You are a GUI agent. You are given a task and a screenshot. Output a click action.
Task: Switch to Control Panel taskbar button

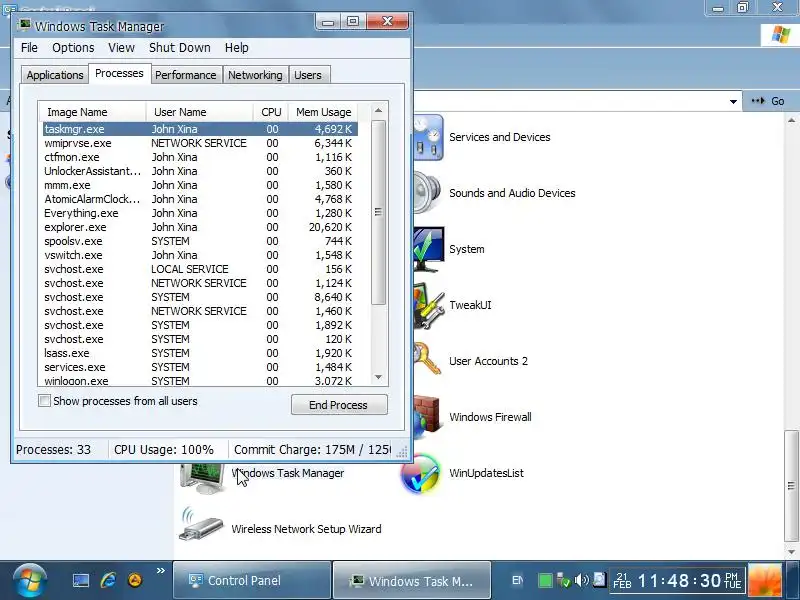tap(252, 580)
